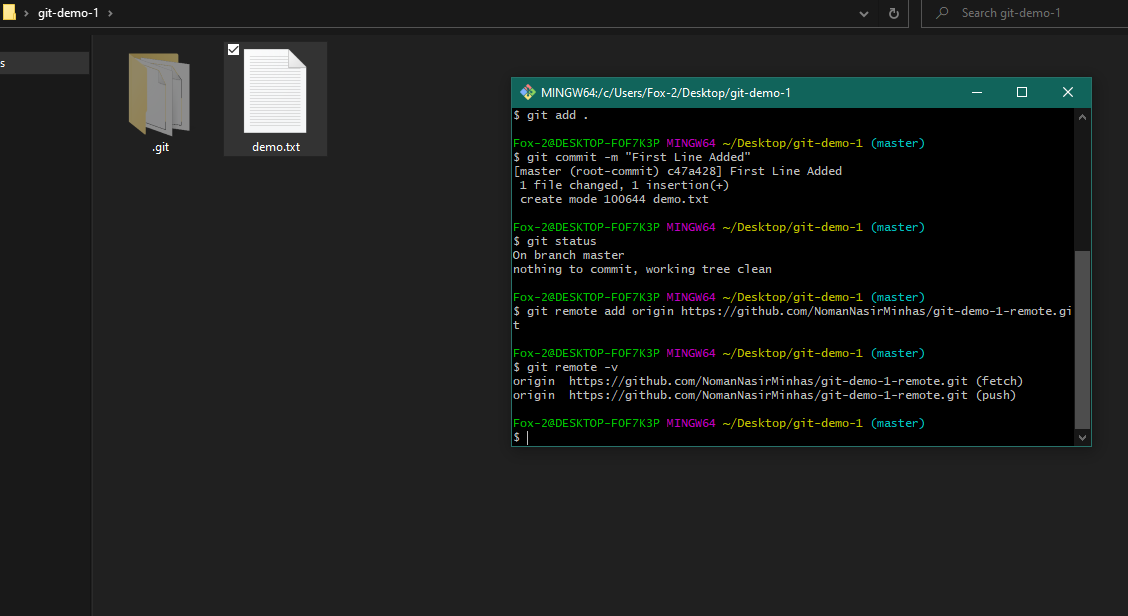
Task: Maximize the MINGW64 terminal window
Action: [x=1021, y=91]
